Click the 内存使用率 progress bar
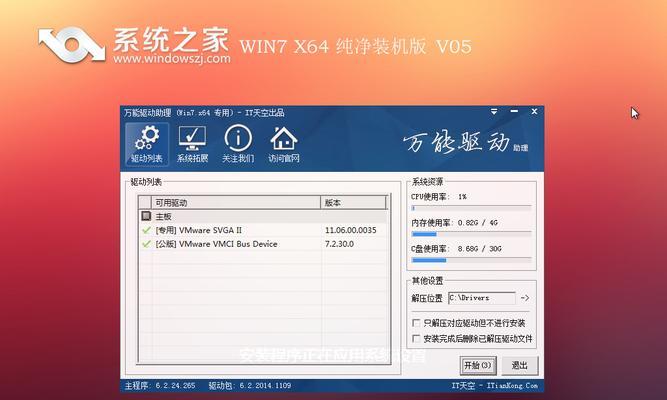The height and width of the screenshot is (400, 667). [x=471, y=234]
